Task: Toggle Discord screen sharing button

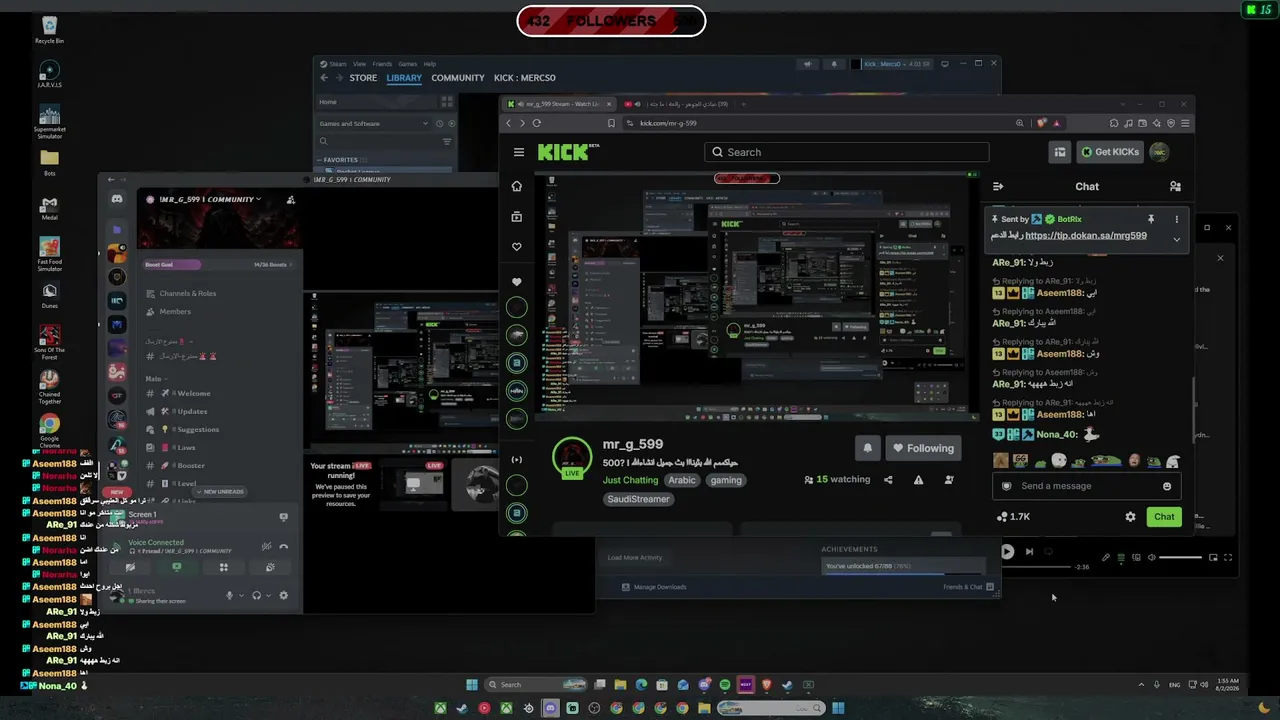Action: click(x=177, y=567)
